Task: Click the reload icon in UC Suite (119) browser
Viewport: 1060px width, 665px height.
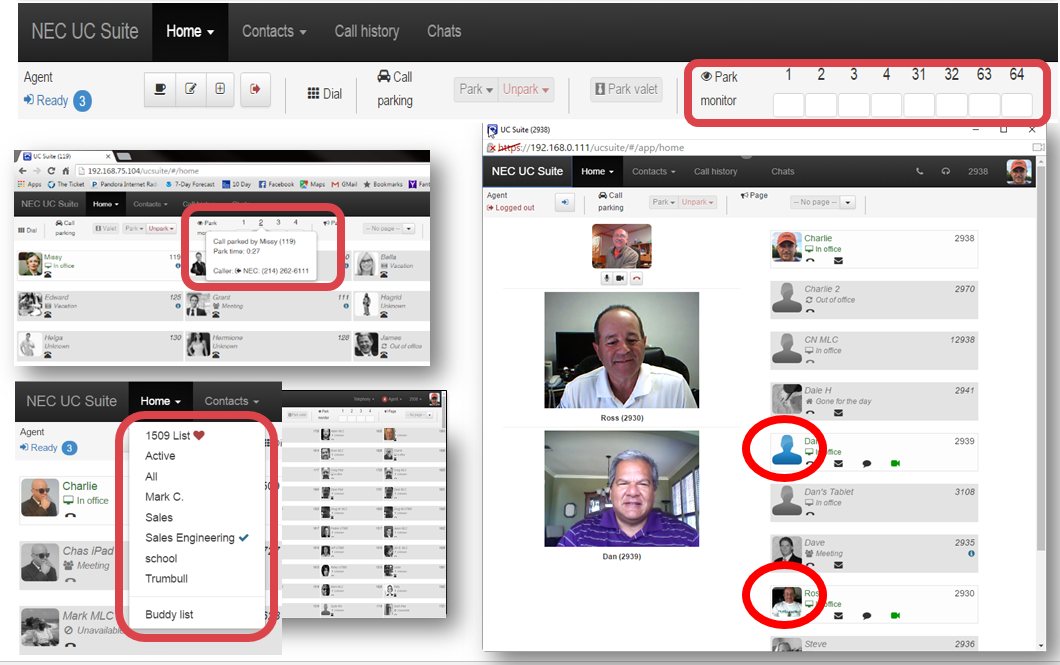Action: click(51, 171)
